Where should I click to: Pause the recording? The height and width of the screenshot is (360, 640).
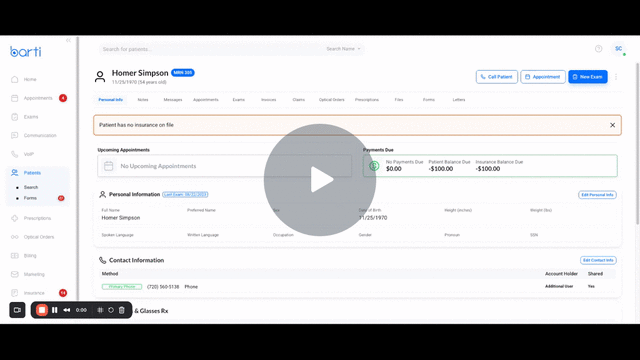click(55, 310)
